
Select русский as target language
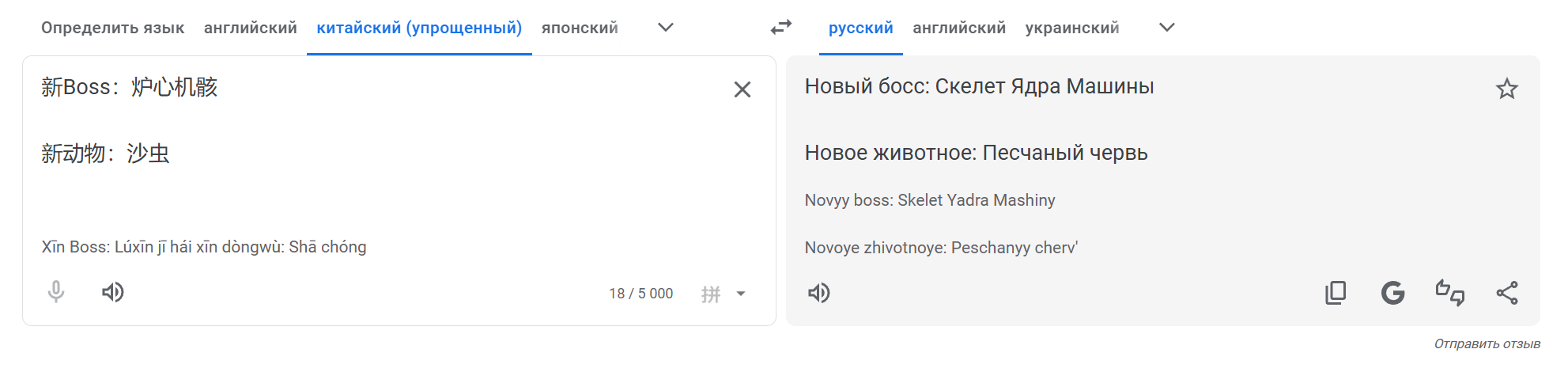[861, 28]
